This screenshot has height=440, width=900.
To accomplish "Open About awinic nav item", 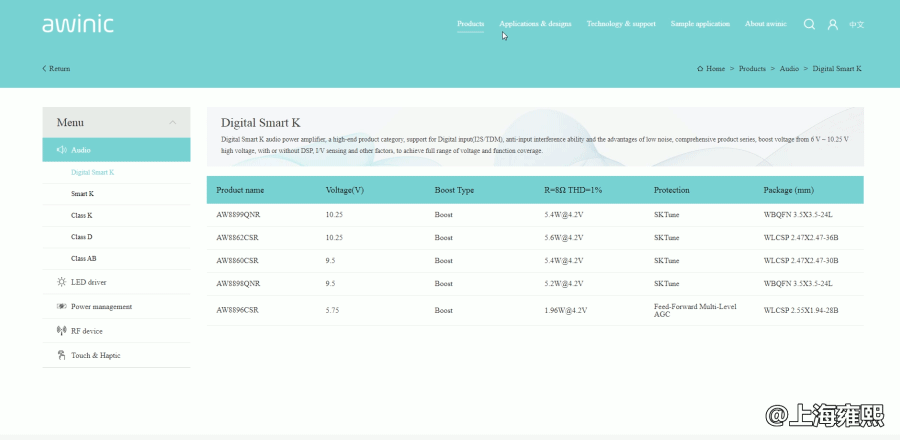I will pos(766,24).
